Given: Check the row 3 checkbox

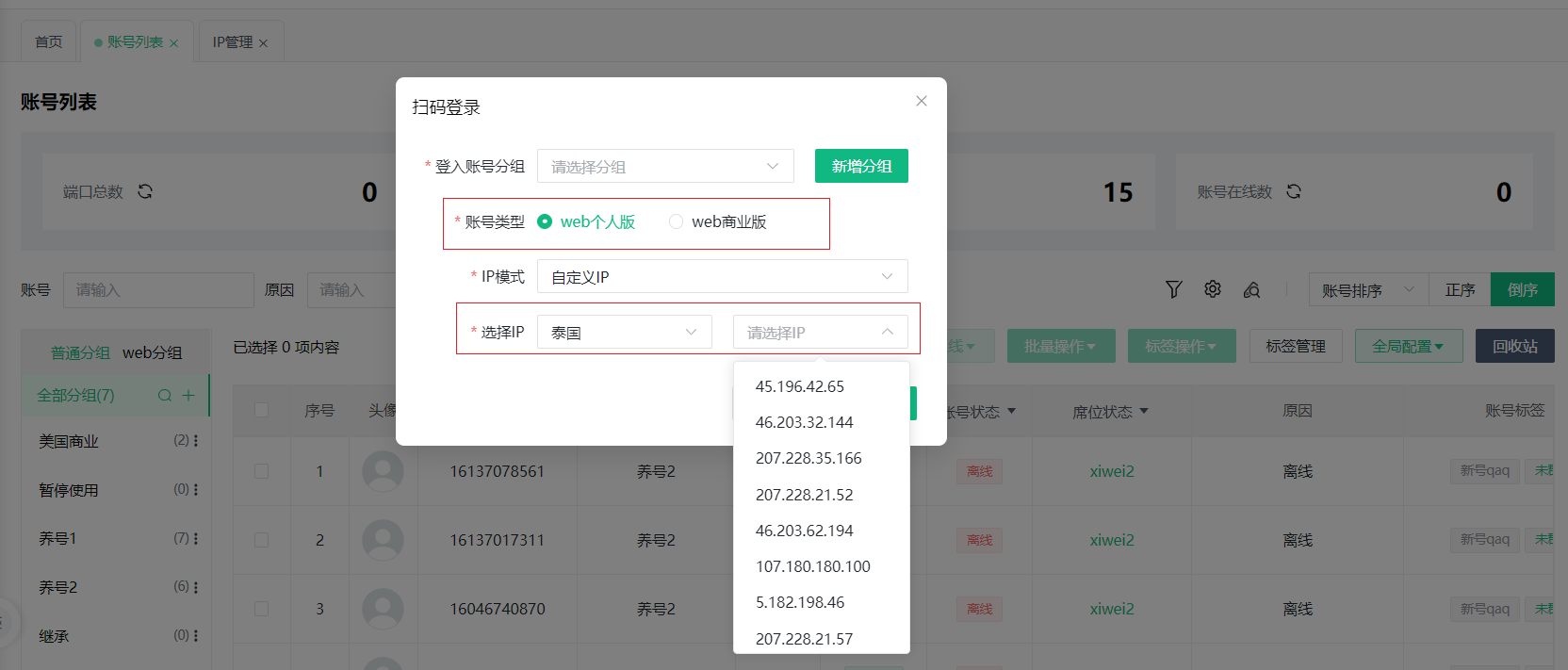Looking at the screenshot, I should (262, 609).
